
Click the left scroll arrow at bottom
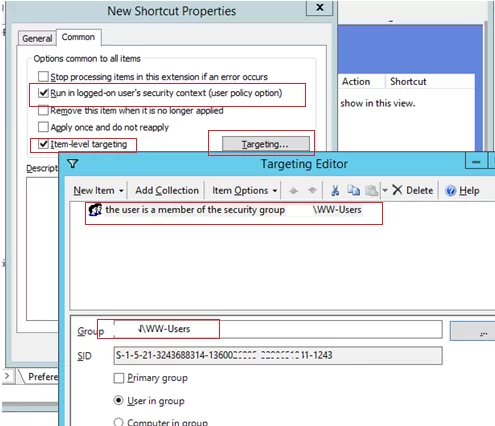click(7, 376)
